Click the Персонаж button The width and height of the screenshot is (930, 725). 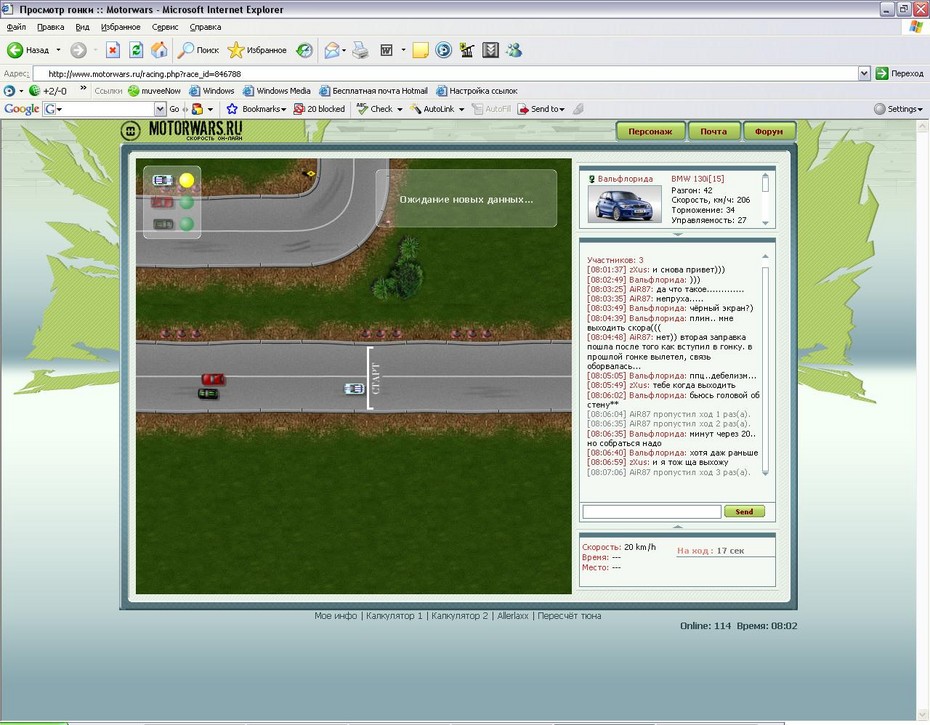click(x=650, y=131)
